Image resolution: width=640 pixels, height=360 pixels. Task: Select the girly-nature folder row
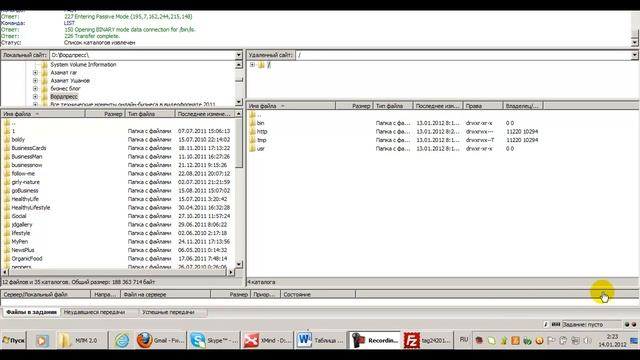[x=118, y=182]
